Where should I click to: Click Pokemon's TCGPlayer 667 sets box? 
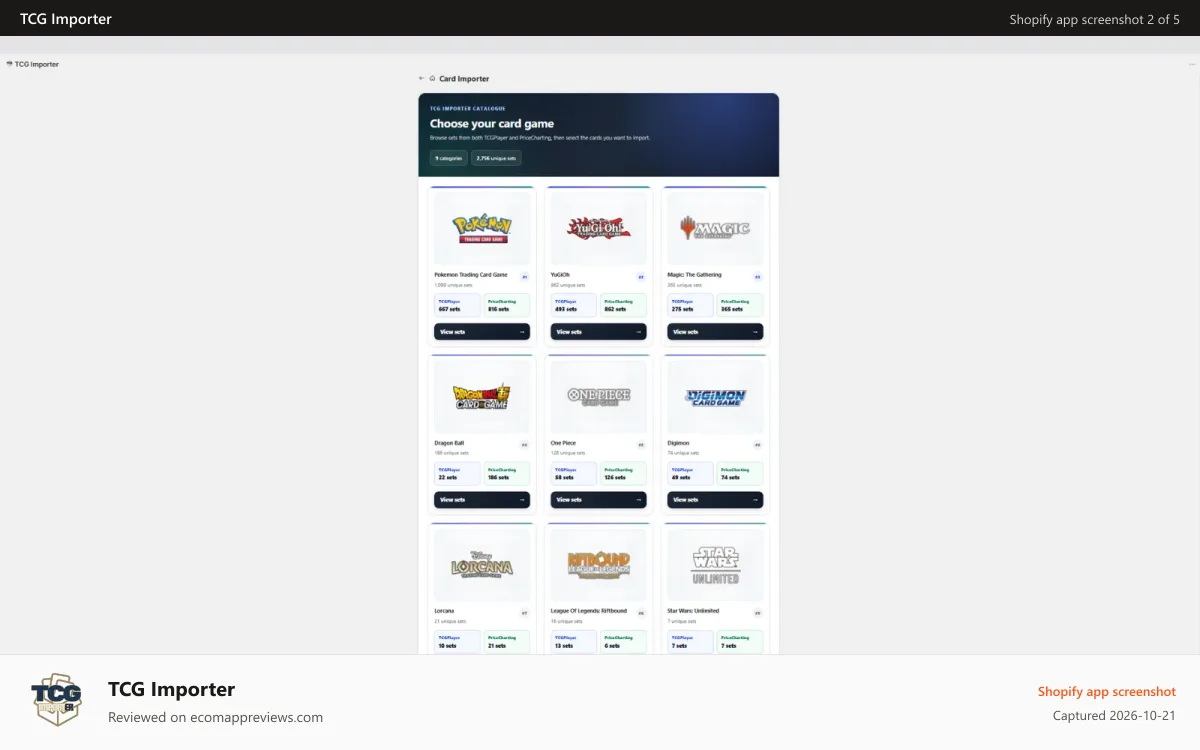457,305
